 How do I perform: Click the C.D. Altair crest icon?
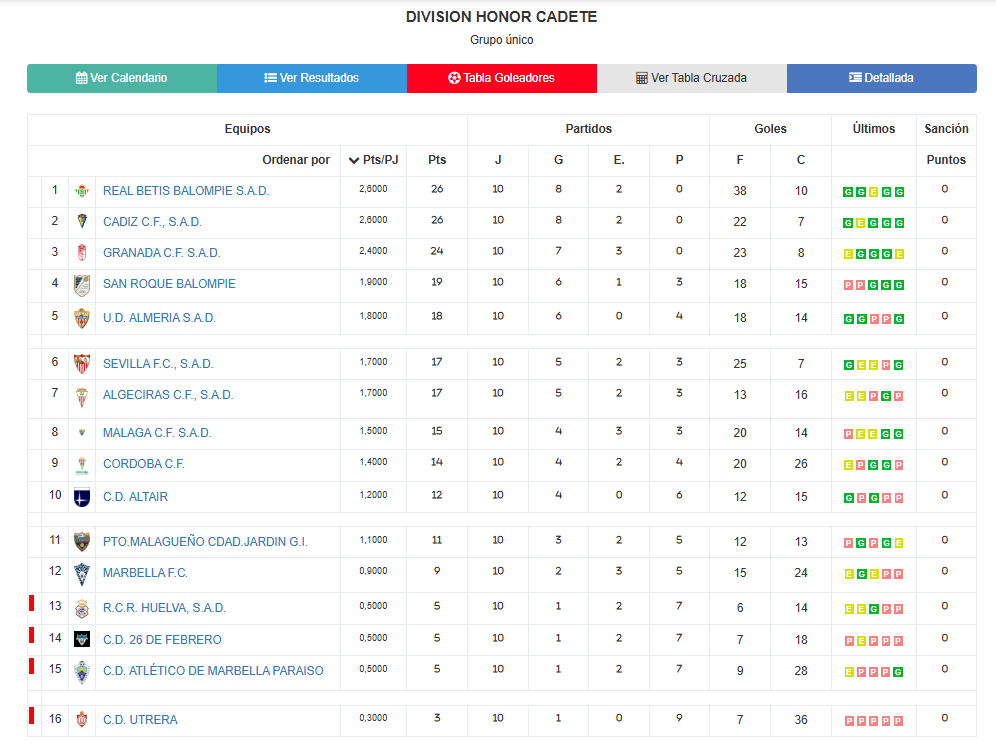82,497
